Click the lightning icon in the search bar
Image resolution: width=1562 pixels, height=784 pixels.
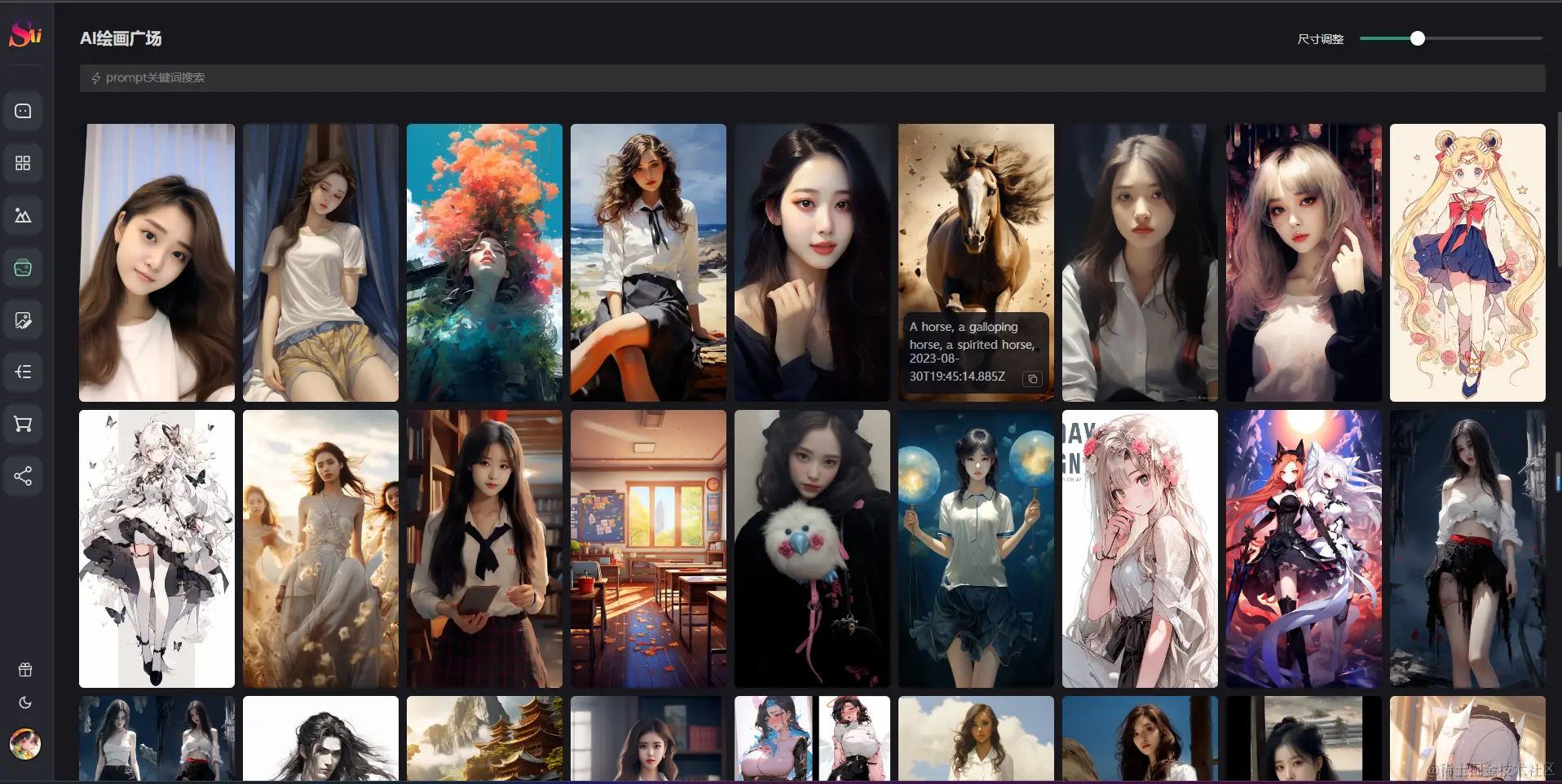(x=96, y=78)
